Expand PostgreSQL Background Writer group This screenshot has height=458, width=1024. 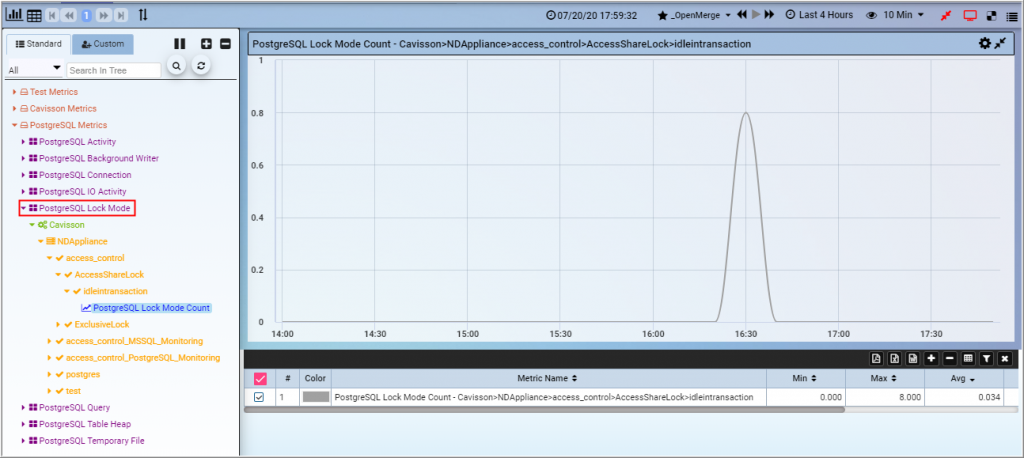(x=24, y=158)
